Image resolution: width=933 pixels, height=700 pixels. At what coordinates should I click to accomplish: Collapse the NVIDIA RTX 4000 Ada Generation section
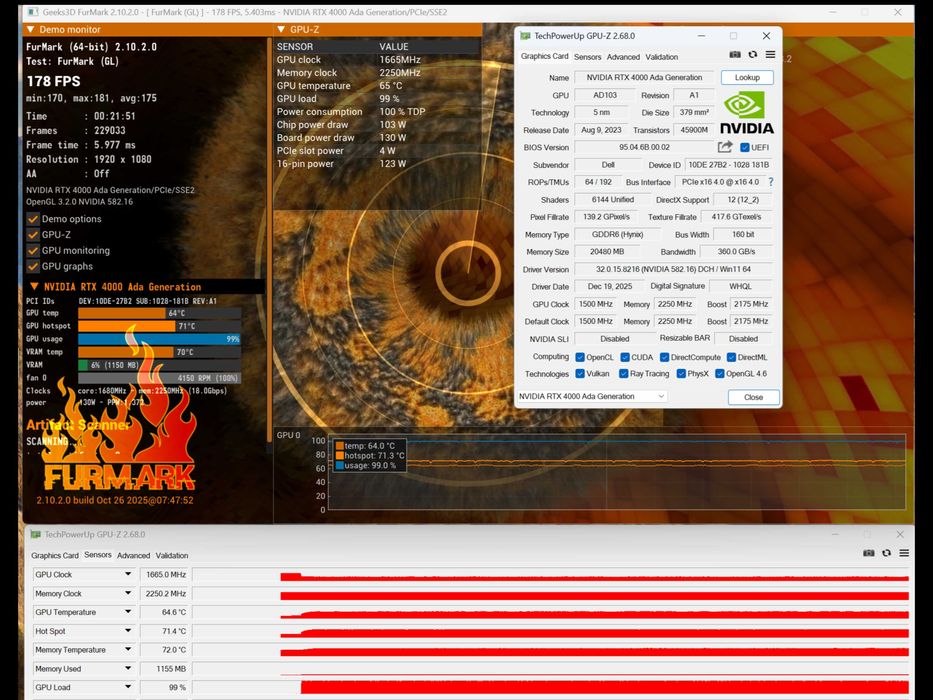pyautogui.click(x=34, y=286)
